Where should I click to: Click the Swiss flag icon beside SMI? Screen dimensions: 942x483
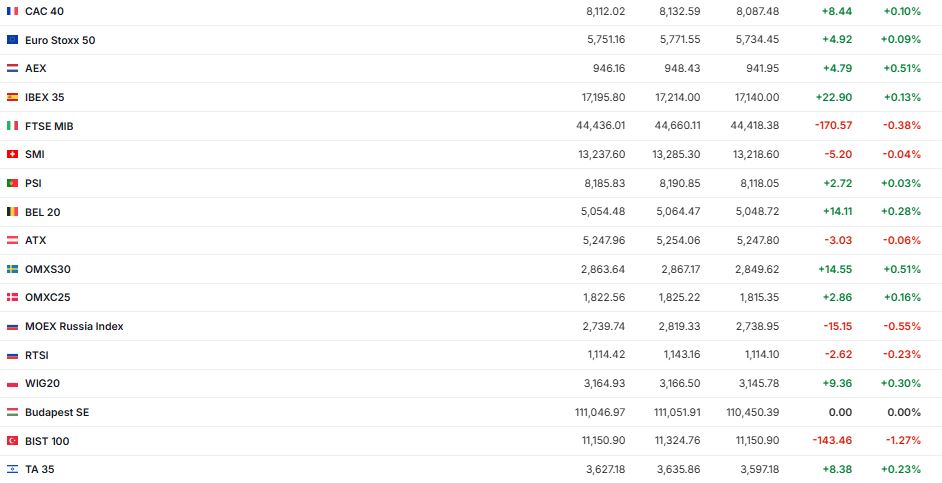pos(12,154)
